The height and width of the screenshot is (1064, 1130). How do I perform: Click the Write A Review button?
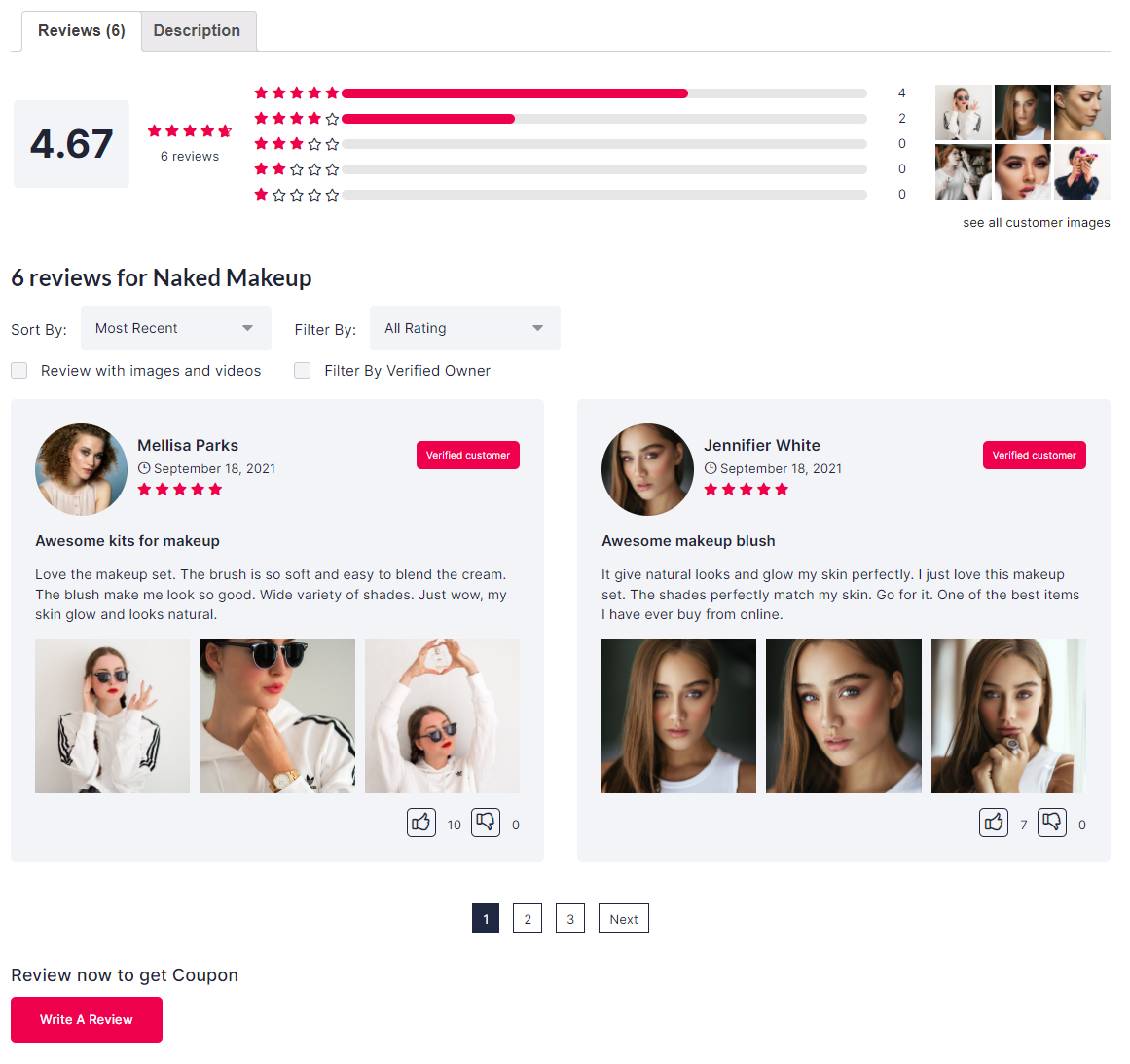point(87,1019)
